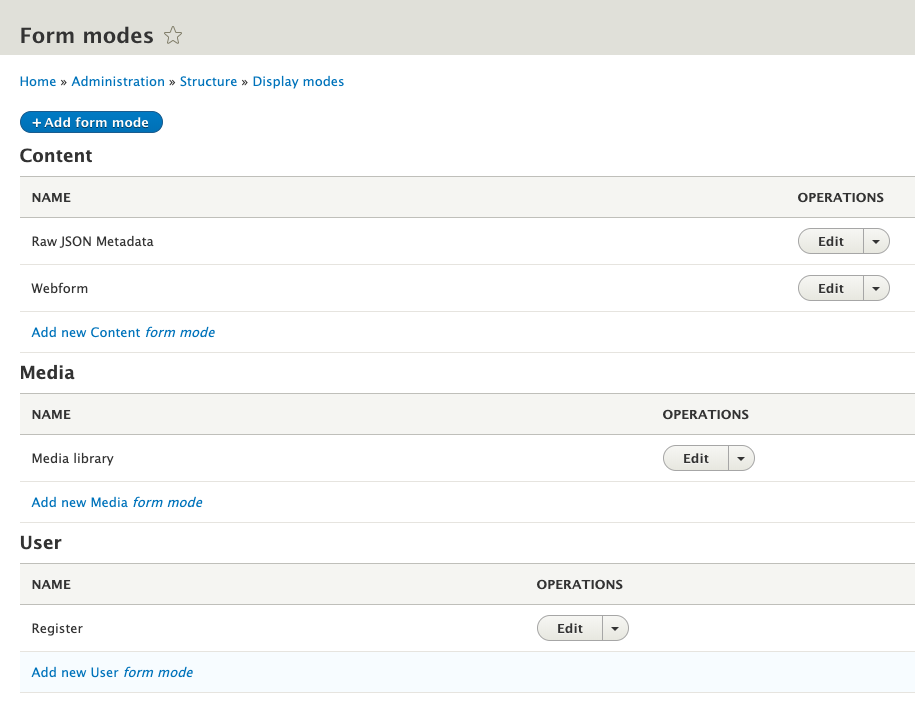Select the Raw JSON Metadata row name
915x721 pixels.
[92, 241]
